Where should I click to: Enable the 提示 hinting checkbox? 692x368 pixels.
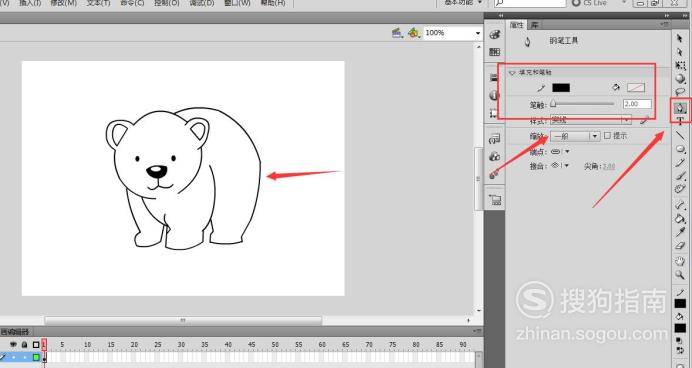pos(607,135)
